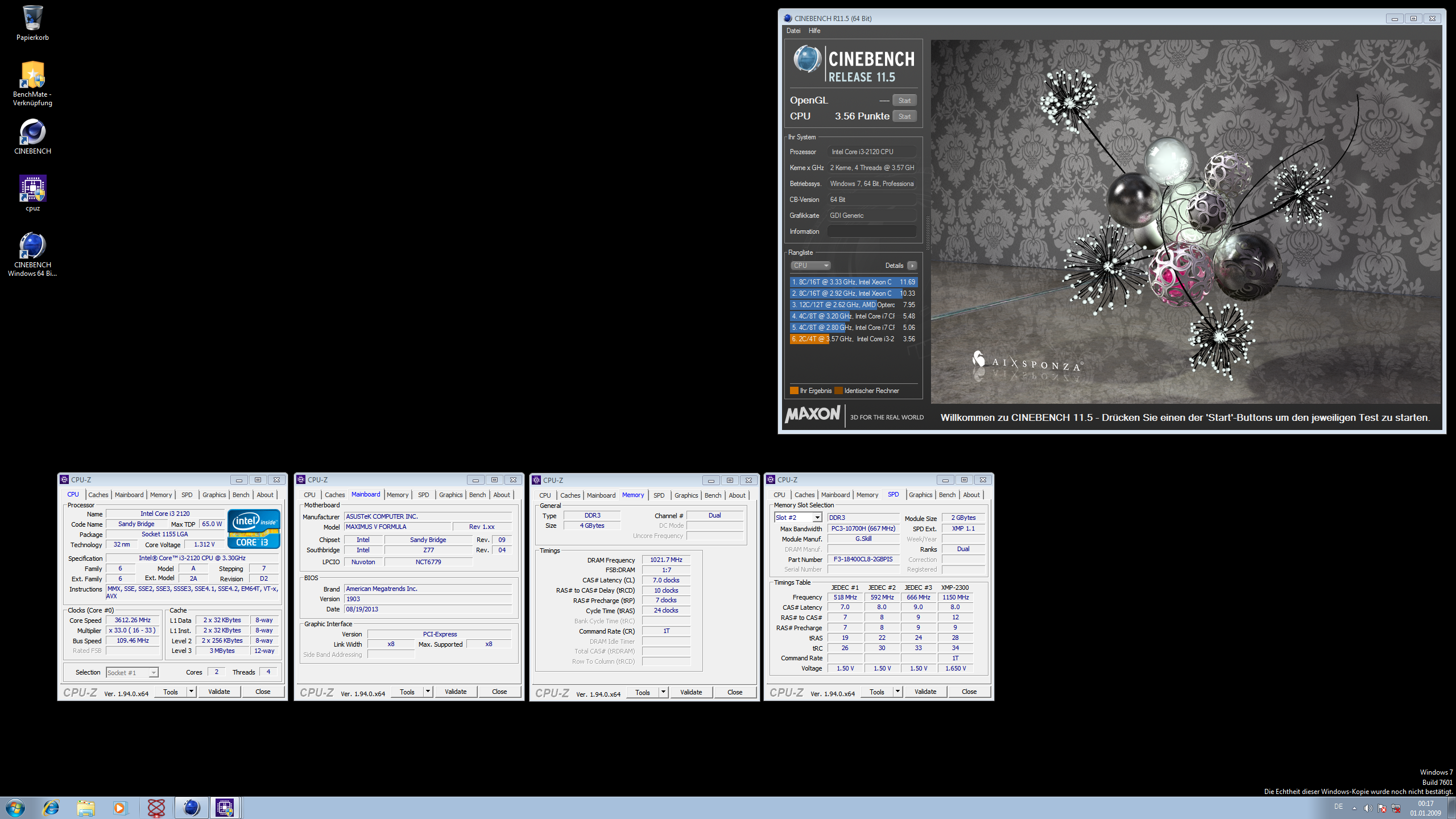Open the Datei menu in Cinebench
Image resolution: width=1456 pixels, height=819 pixels.
(x=793, y=31)
